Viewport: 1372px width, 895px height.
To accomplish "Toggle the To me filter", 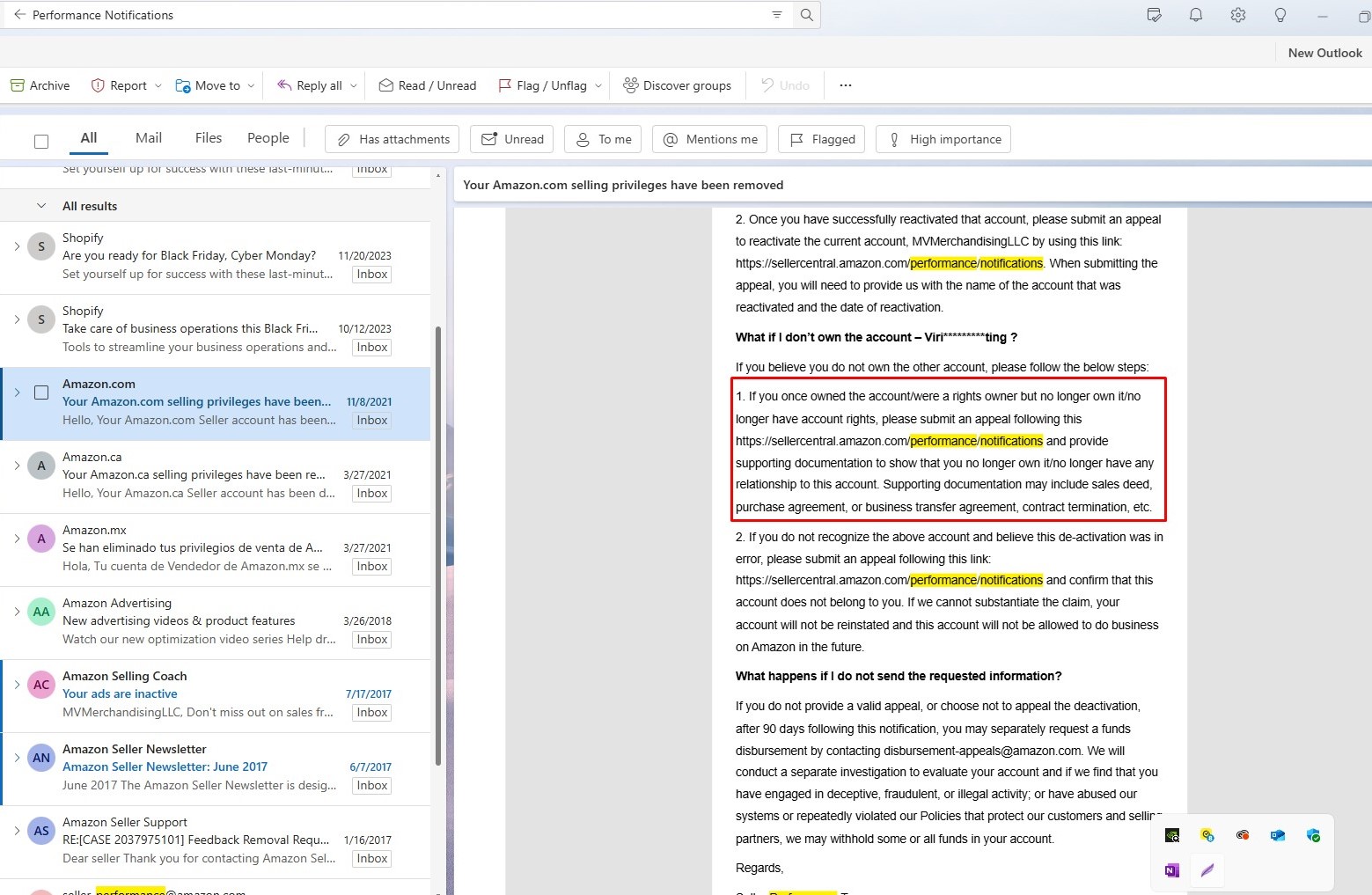I will tap(603, 139).
